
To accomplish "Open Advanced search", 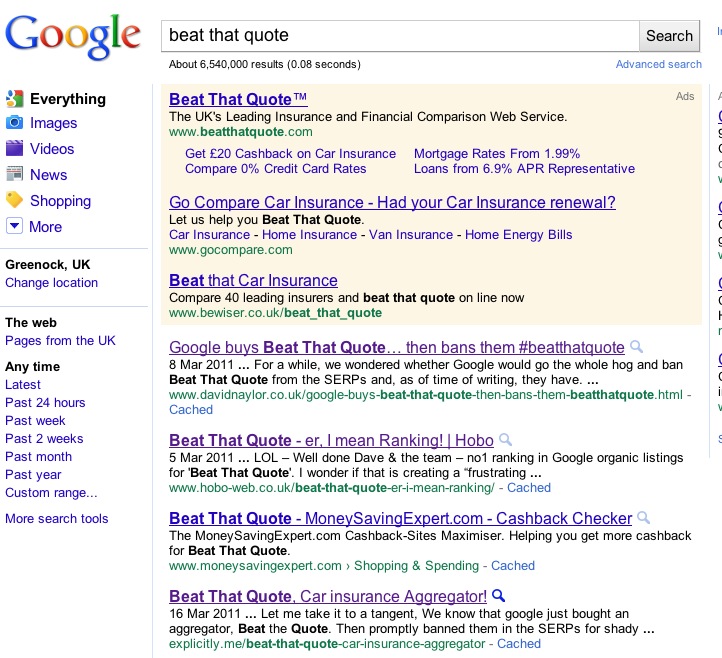I will pyautogui.click(x=658, y=64).
